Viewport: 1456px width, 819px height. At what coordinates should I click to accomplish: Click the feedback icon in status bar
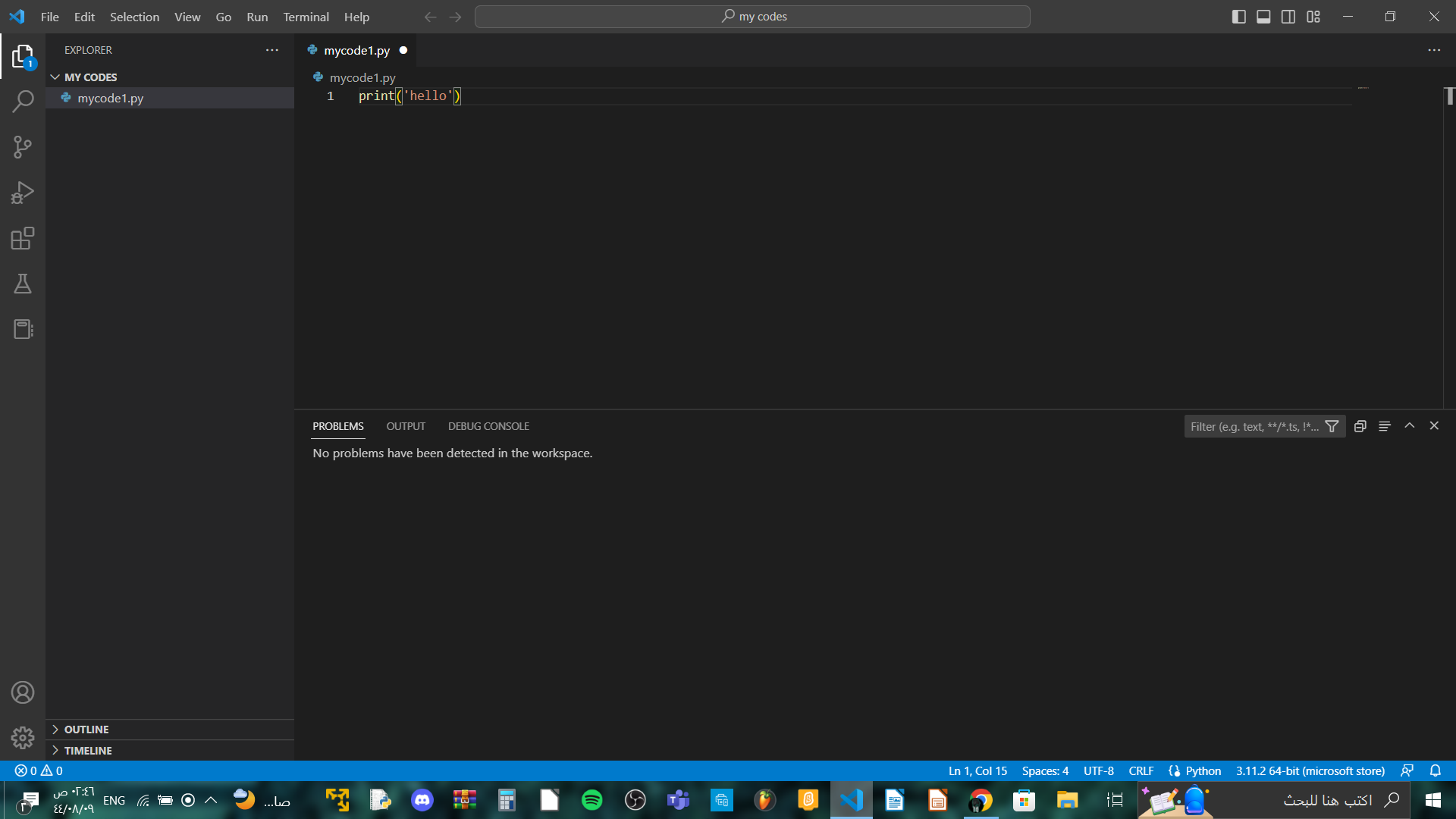[1407, 770]
